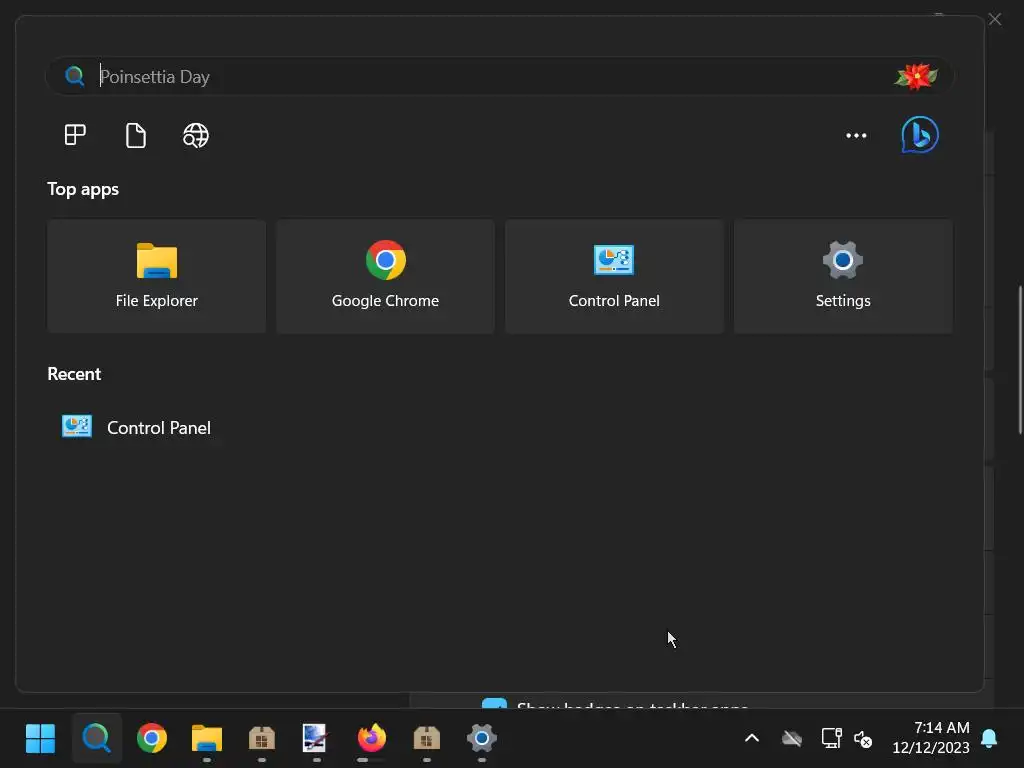Open the second package app on taskbar
The image size is (1024, 768).
coord(426,739)
